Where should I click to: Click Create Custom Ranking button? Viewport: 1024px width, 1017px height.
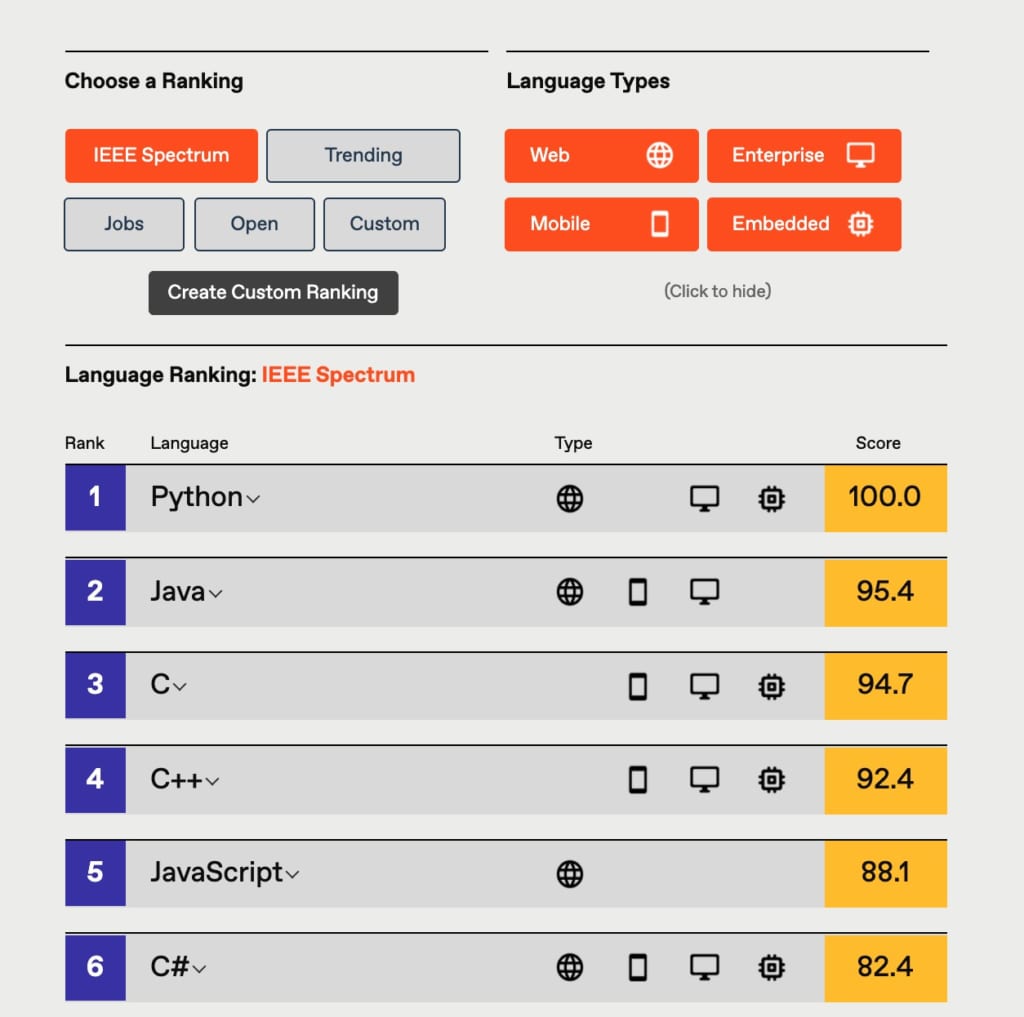273,293
